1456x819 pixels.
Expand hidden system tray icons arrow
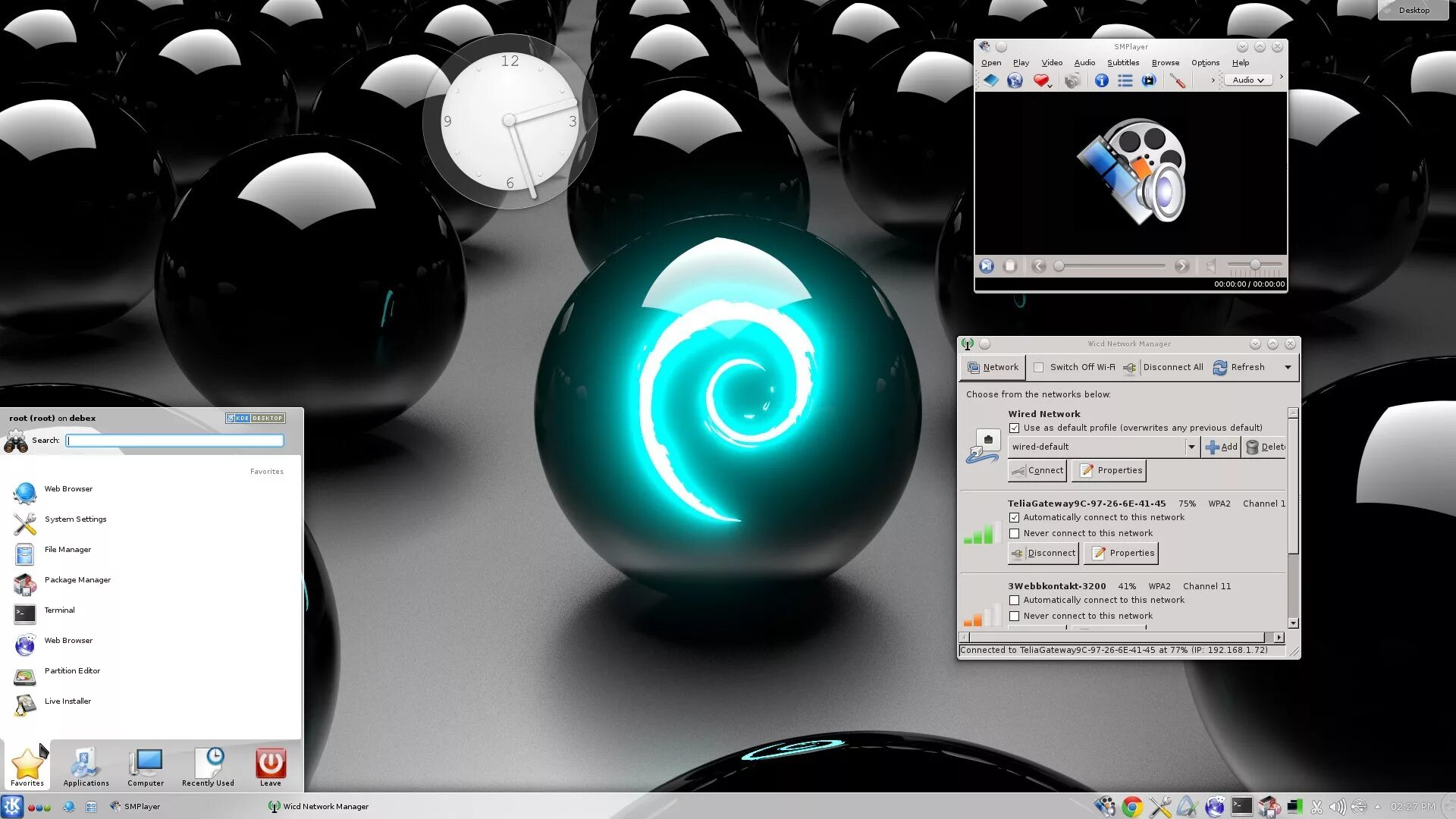point(1377,807)
